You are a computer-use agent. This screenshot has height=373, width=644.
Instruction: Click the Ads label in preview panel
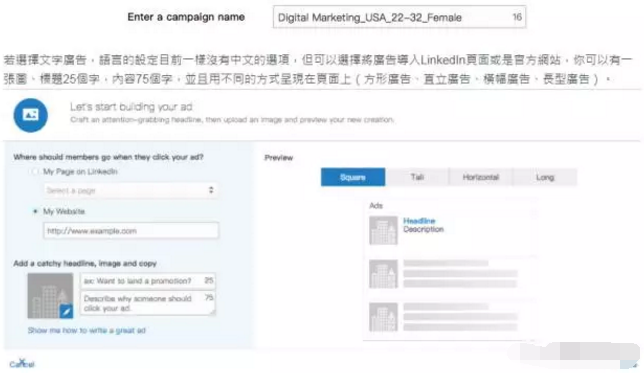click(376, 205)
